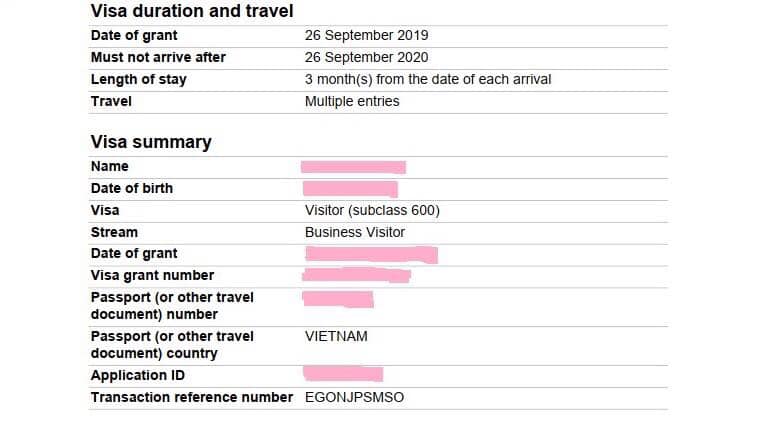The image size is (758, 438).
Task: Select the date 26 September 2020
Action: [366, 57]
